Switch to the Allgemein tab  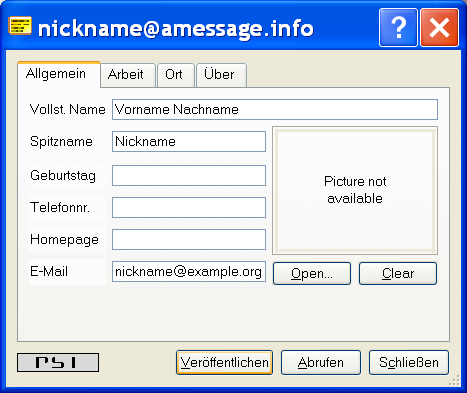59,74
